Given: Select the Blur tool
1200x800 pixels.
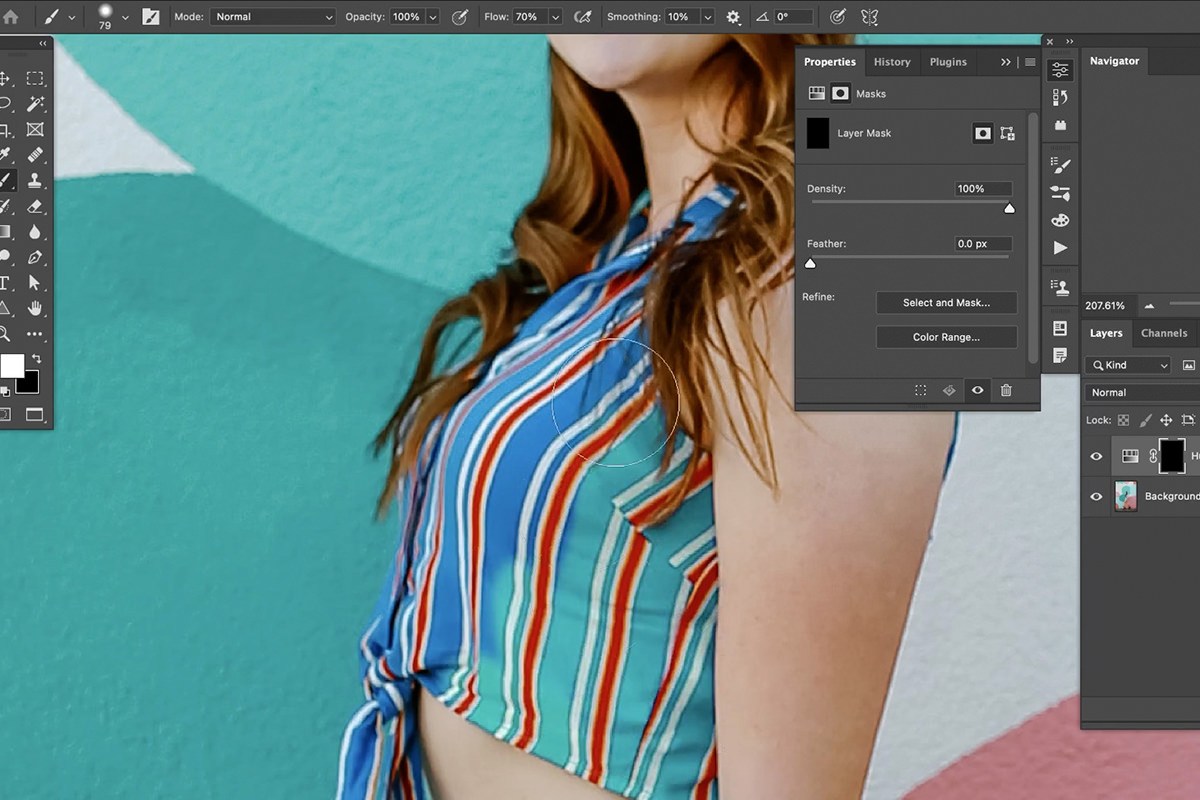Looking at the screenshot, I should [35, 231].
